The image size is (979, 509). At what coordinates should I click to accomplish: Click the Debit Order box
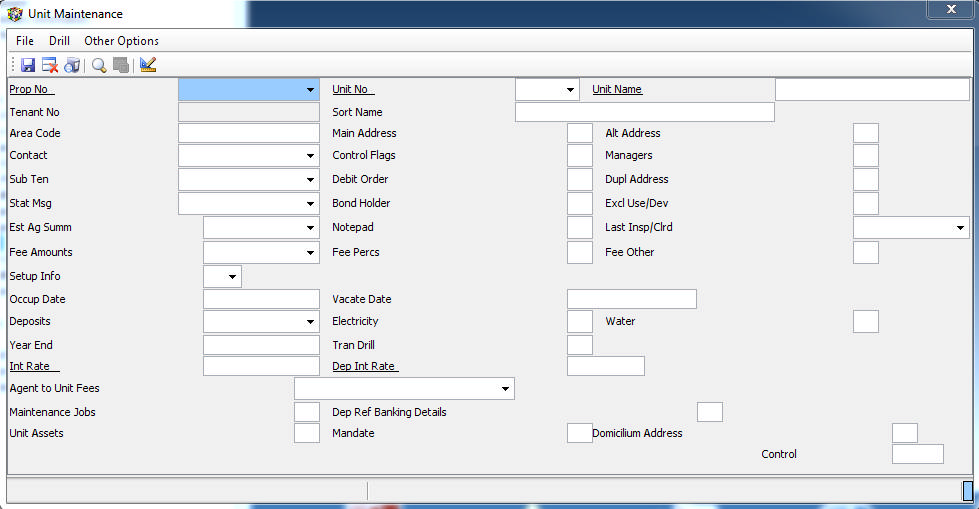pos(579,180)
